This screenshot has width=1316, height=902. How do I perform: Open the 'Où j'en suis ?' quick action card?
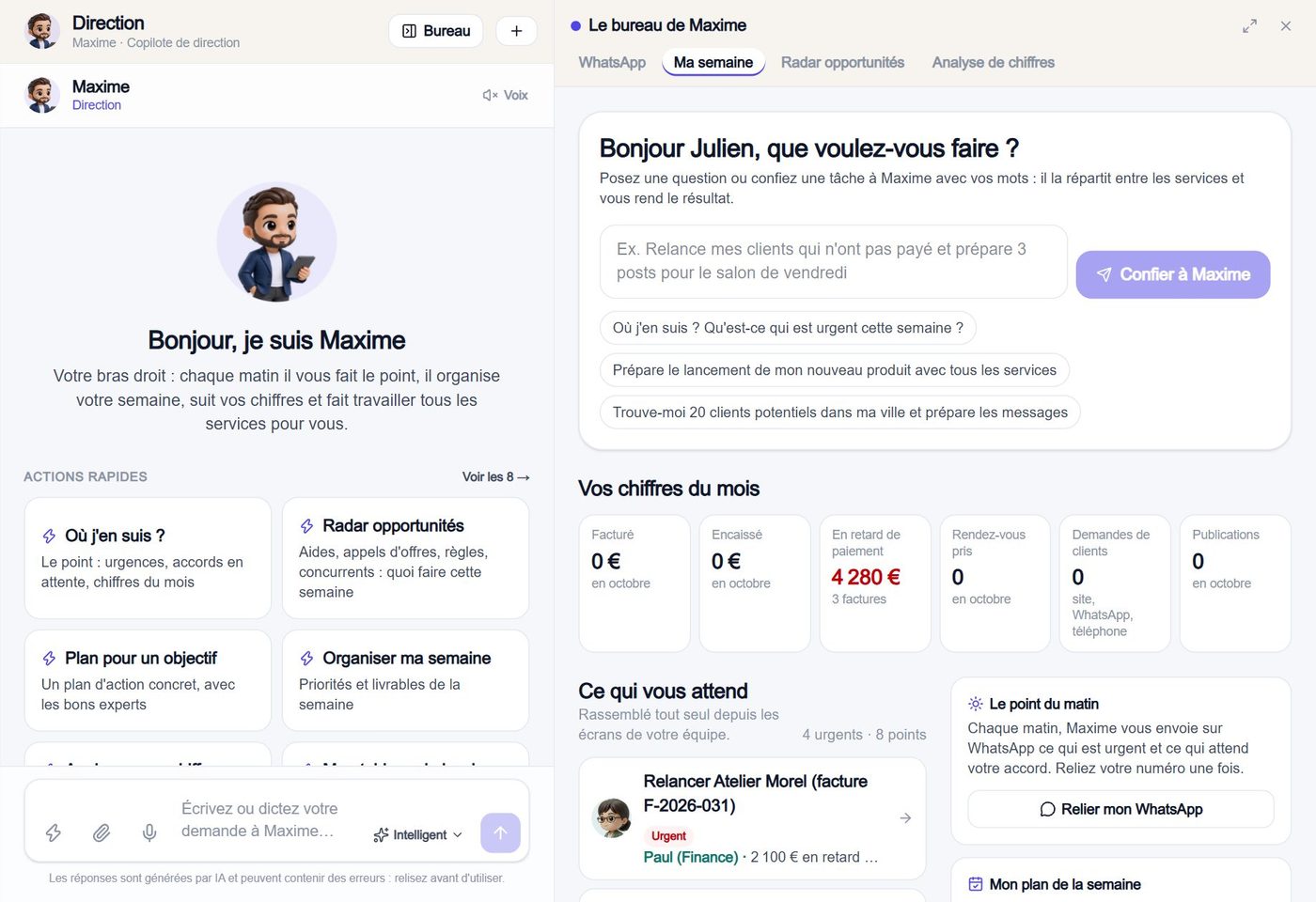point(148,558)
